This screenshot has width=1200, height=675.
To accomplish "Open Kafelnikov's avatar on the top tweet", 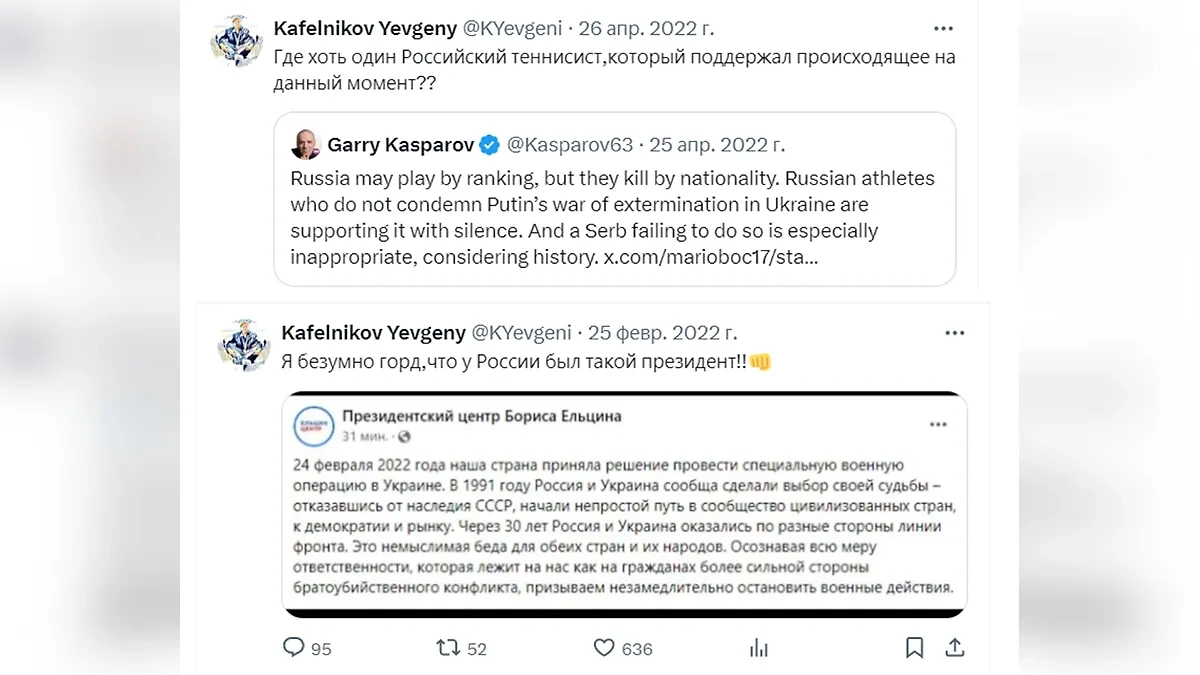I will click(236, 43).
